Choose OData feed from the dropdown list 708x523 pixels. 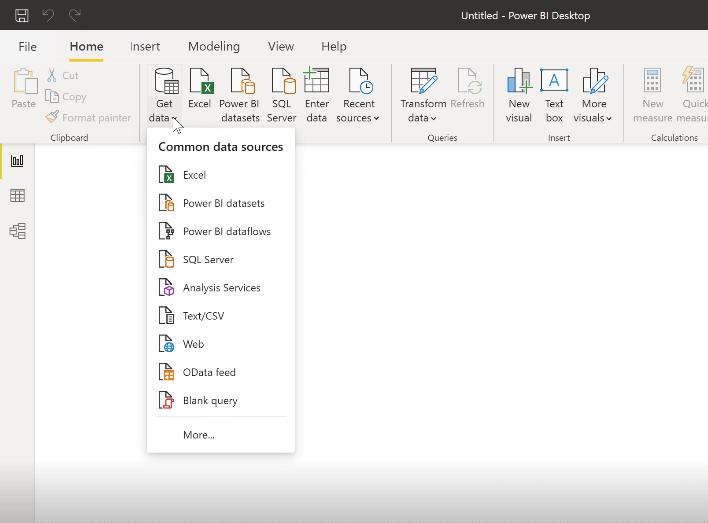(209, 372)
